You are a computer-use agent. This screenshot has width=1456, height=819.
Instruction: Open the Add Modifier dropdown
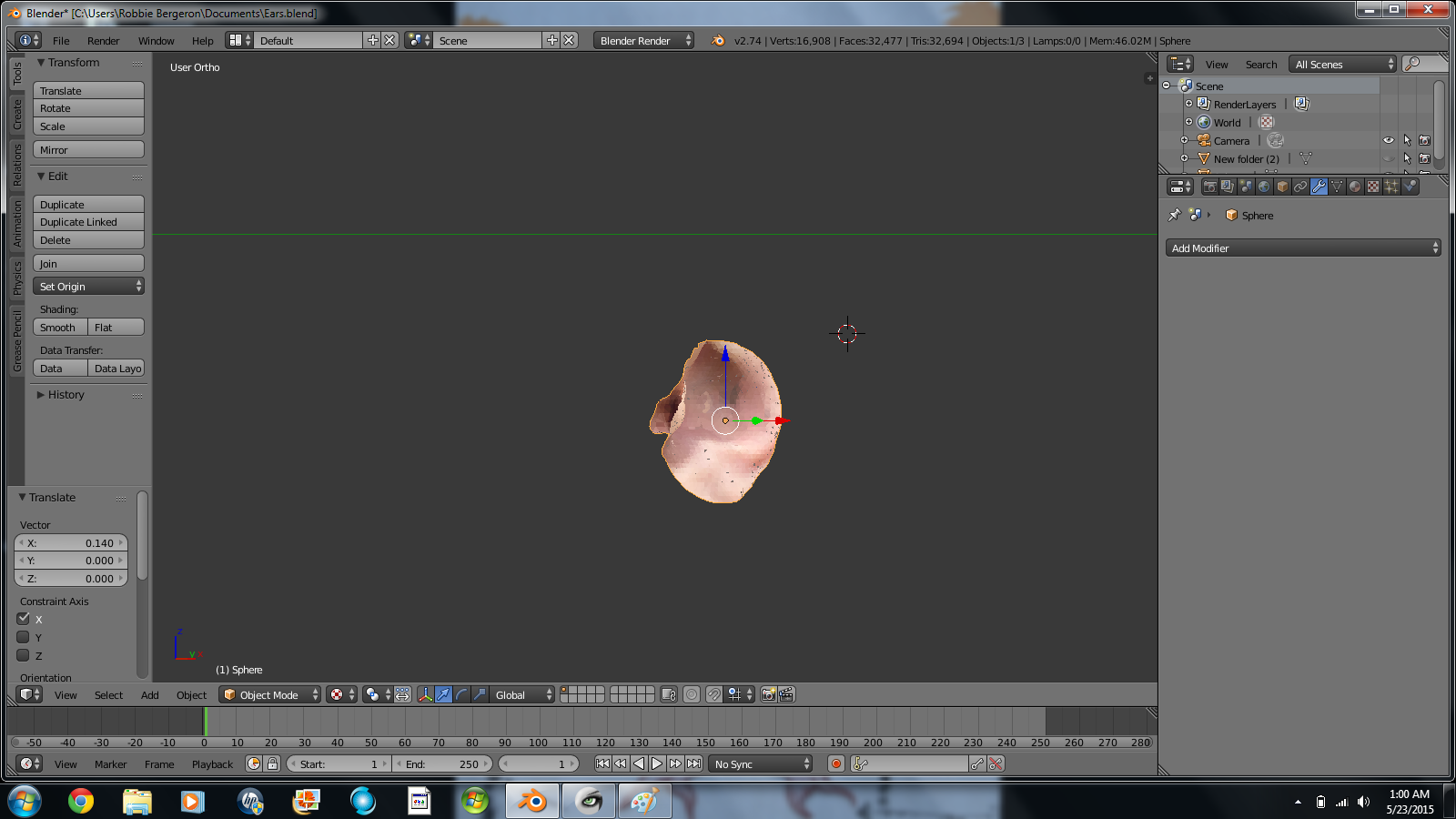[1303, 248]
